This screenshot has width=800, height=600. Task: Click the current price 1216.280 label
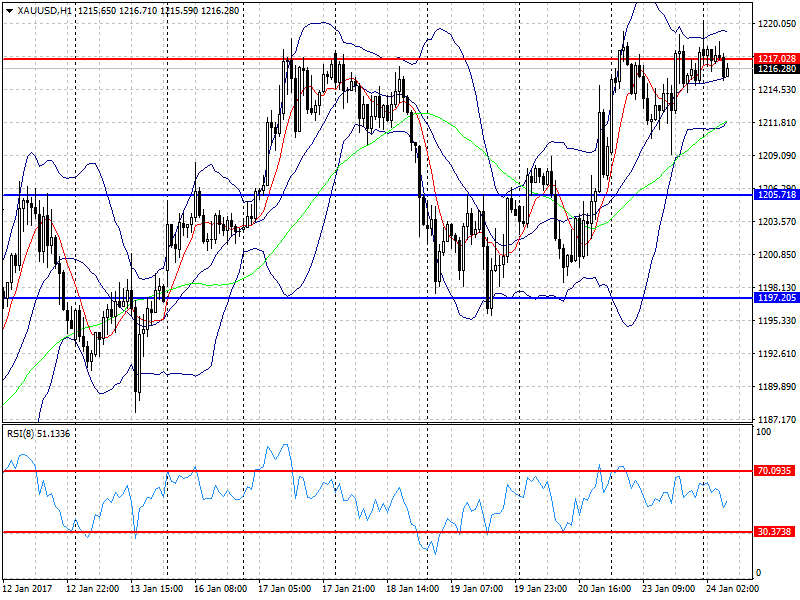coord(777,69)
